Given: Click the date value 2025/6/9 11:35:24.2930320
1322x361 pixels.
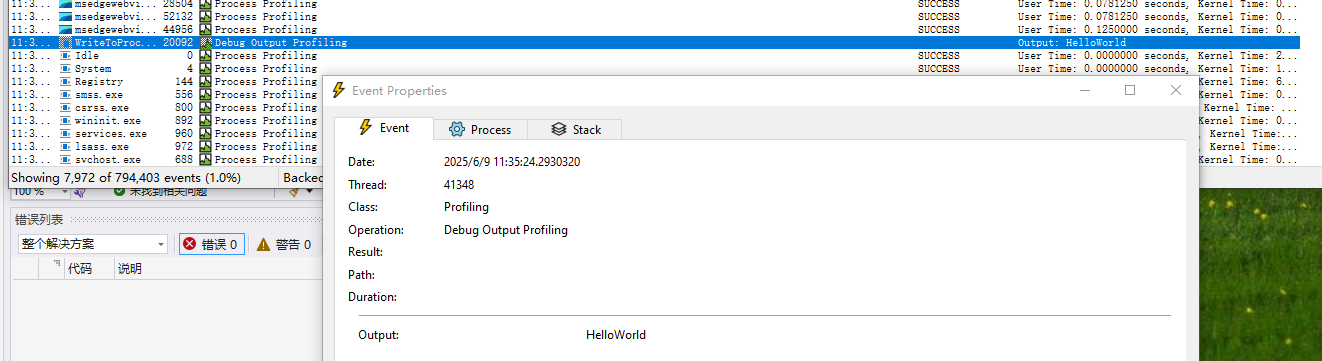Looking at the screenshot, I should click(512, 162).
